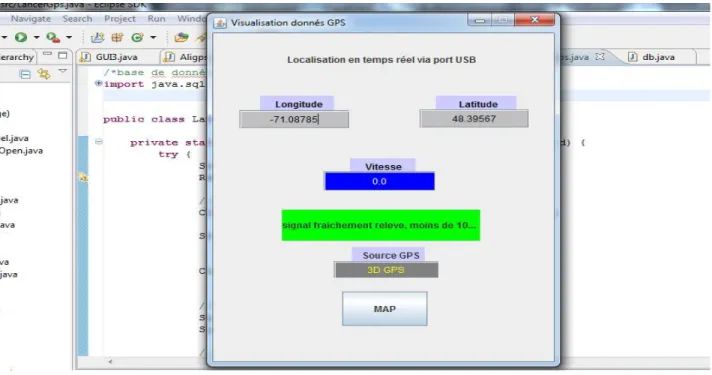Click the warning marker in editor gutter
The height and width of the screenshot is (375, 712).
pos(83,178)
